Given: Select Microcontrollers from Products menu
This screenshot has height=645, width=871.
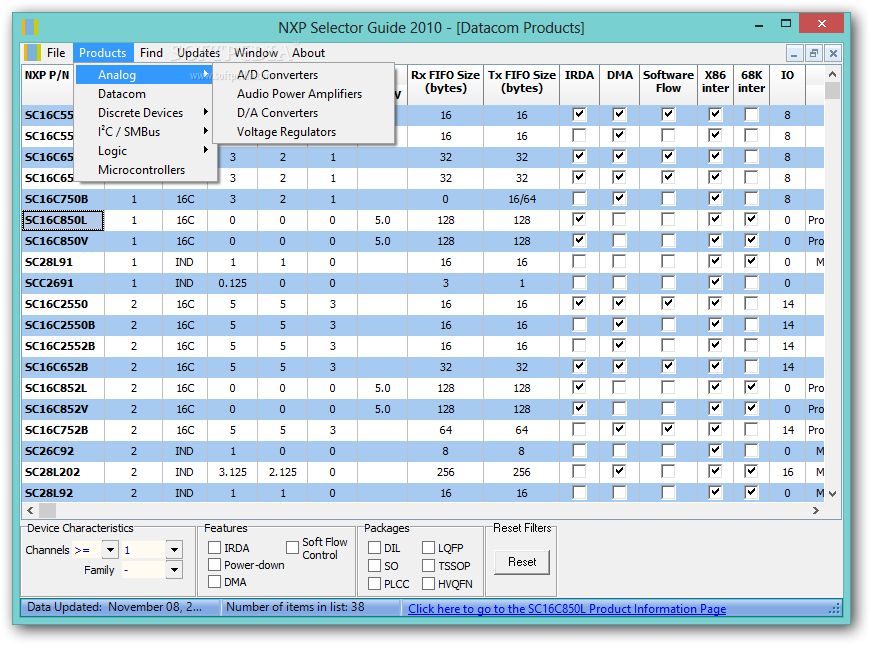Looking at the screenshot, I should pyautogui.click(x=145, y=170).
